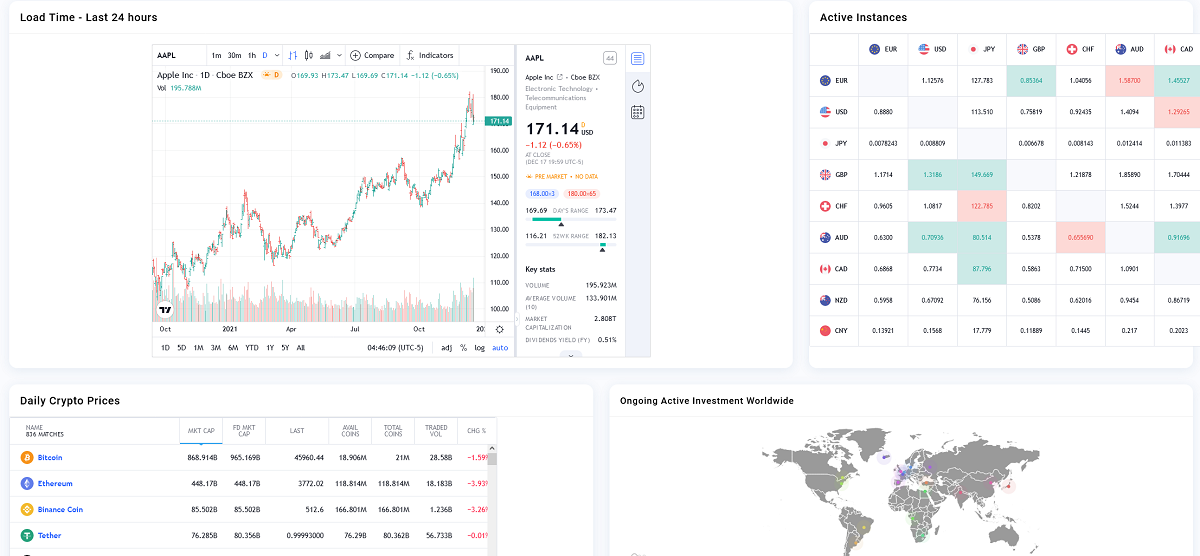Select the candlestick chart style icon
1200x556 pixels.
click(309, 55)
